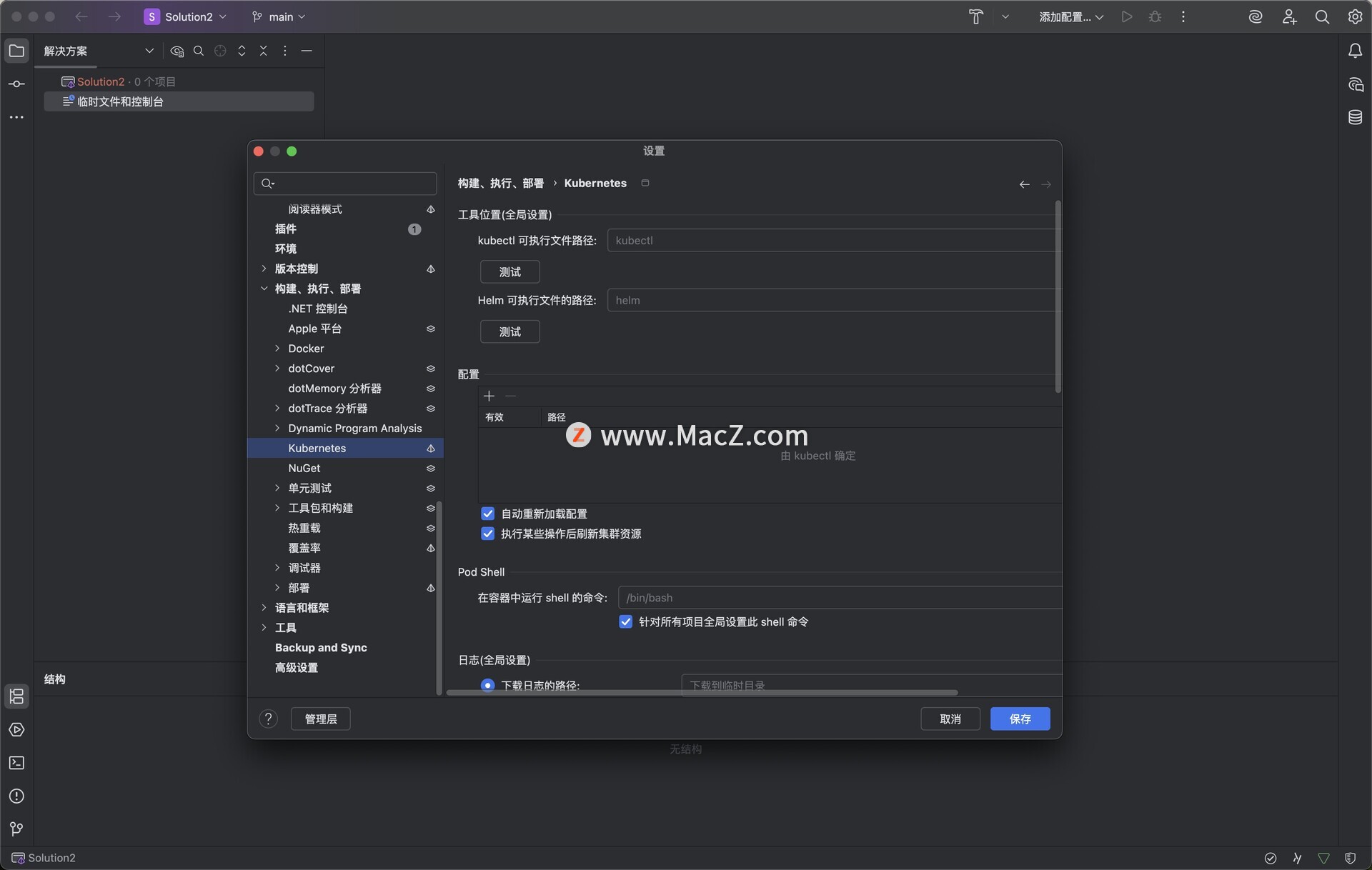Collapse 构建、执行、部署 settings node

coord(264,289)
